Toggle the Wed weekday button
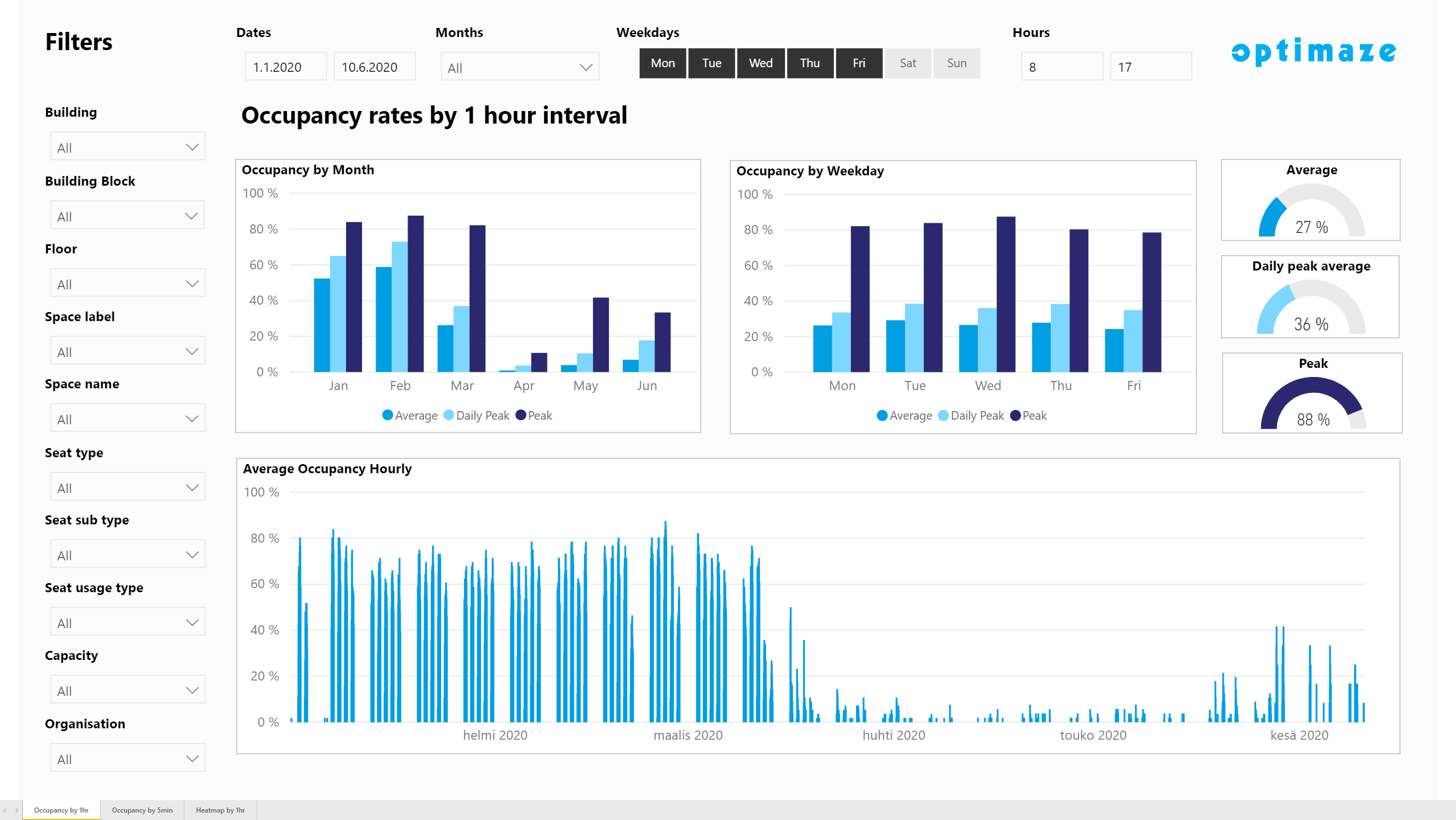Screen dimensions: 1456x820 click(760, 63)
